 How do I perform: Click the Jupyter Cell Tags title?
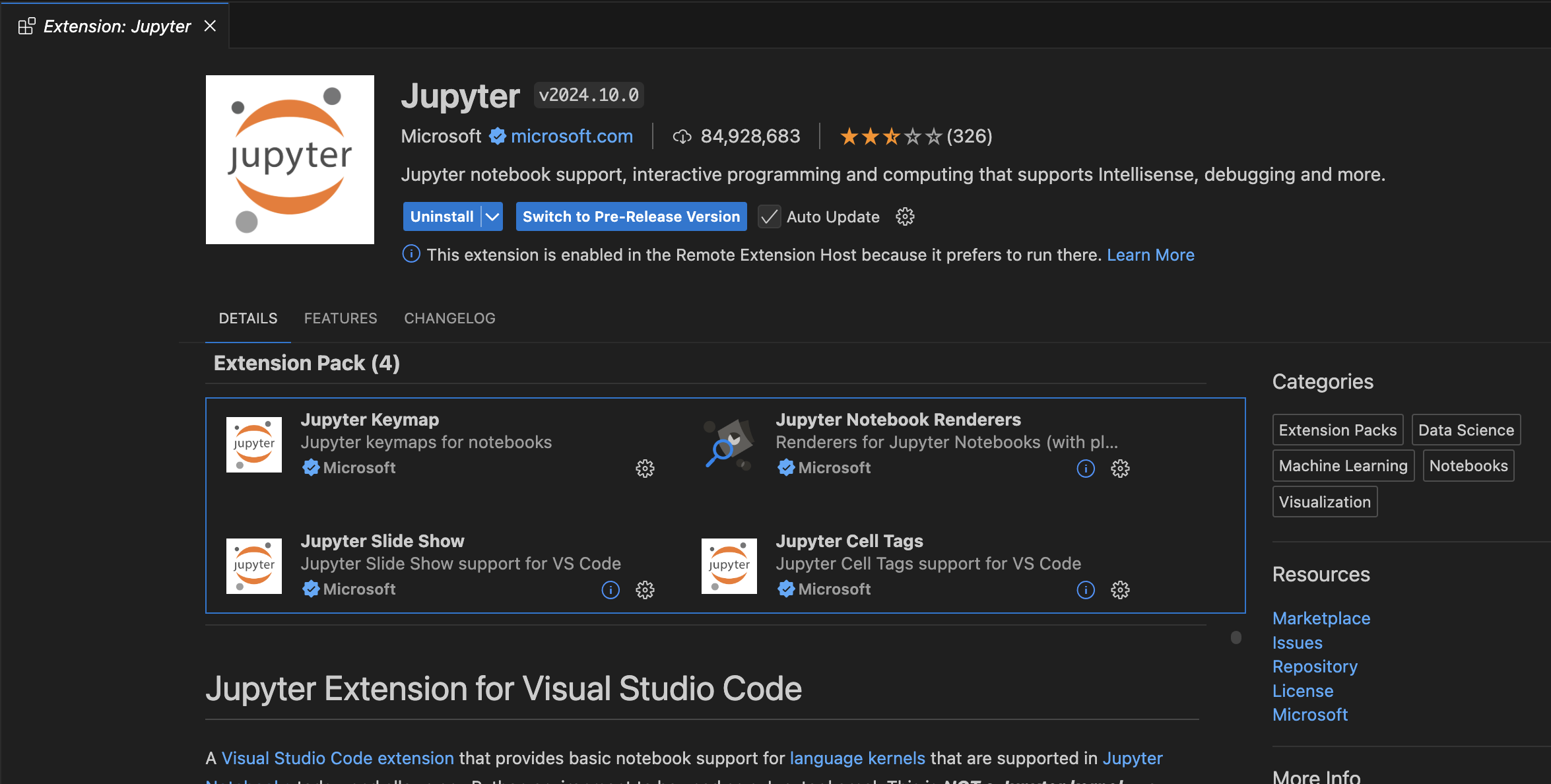tap(849, 541)
